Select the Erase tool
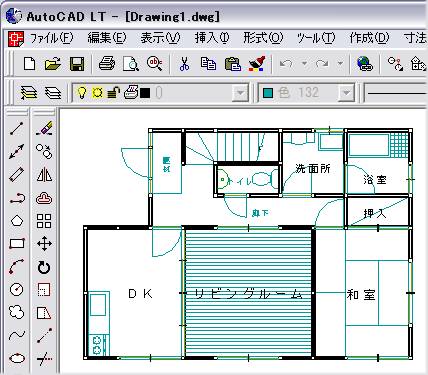Viewport: 428px width, 375px height. pyautogui.click(x=44, y=128)
